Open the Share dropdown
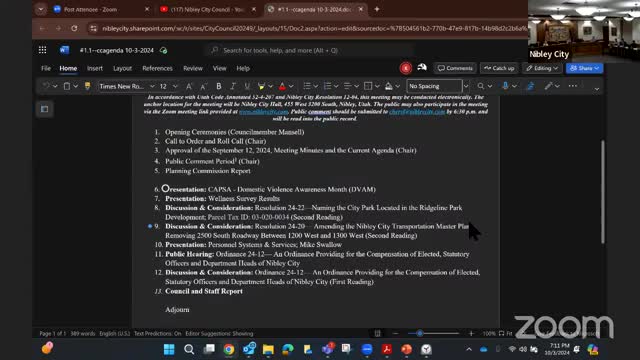 (x=584, y=68)
